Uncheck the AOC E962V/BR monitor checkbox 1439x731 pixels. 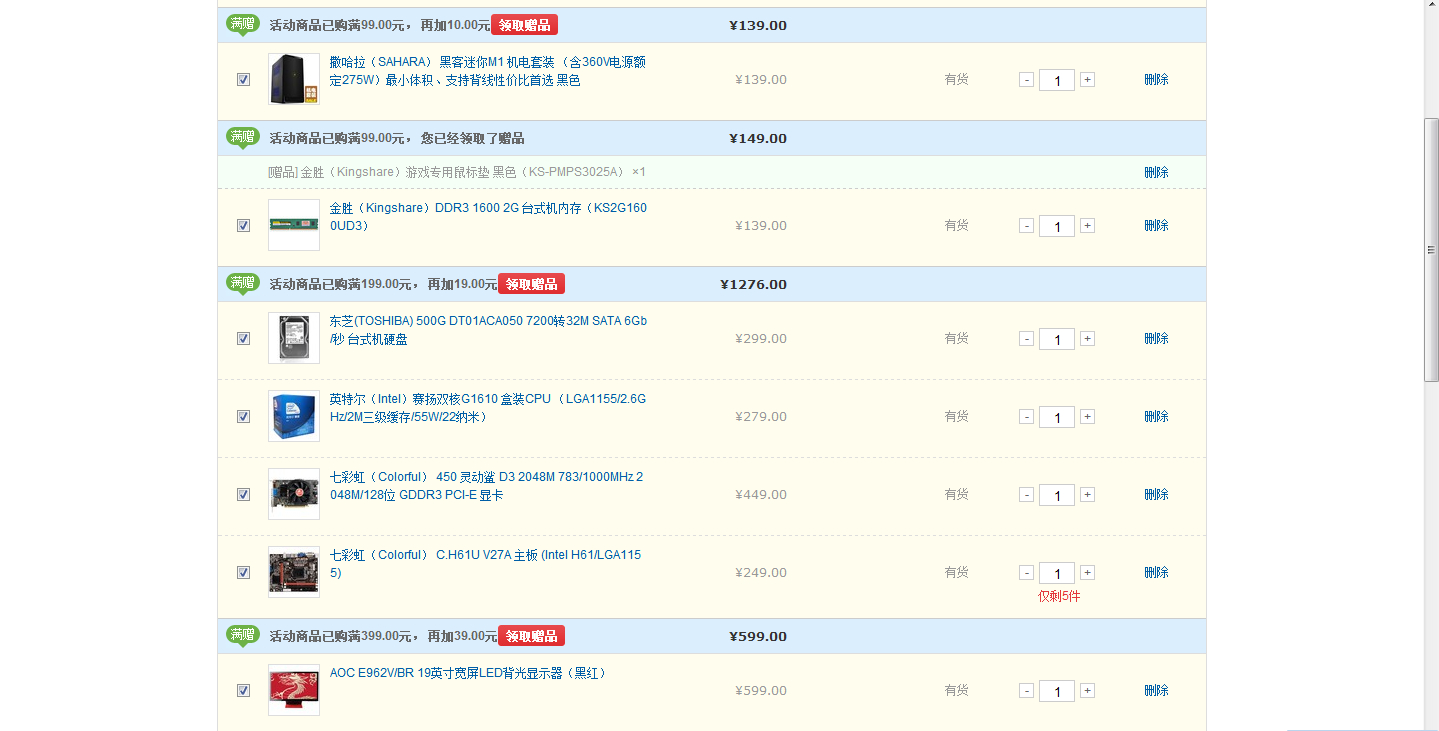click(x=243, y=691)
